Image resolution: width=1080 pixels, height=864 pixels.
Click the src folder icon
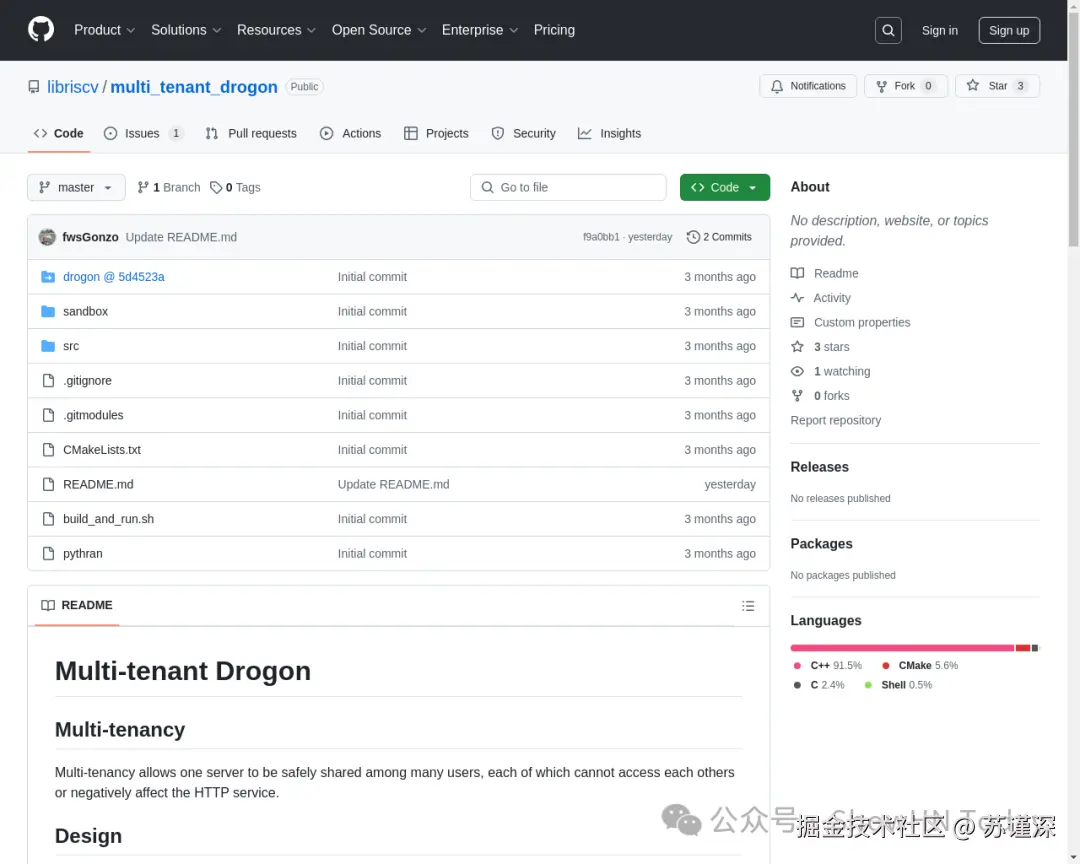(x=48, y=346)
